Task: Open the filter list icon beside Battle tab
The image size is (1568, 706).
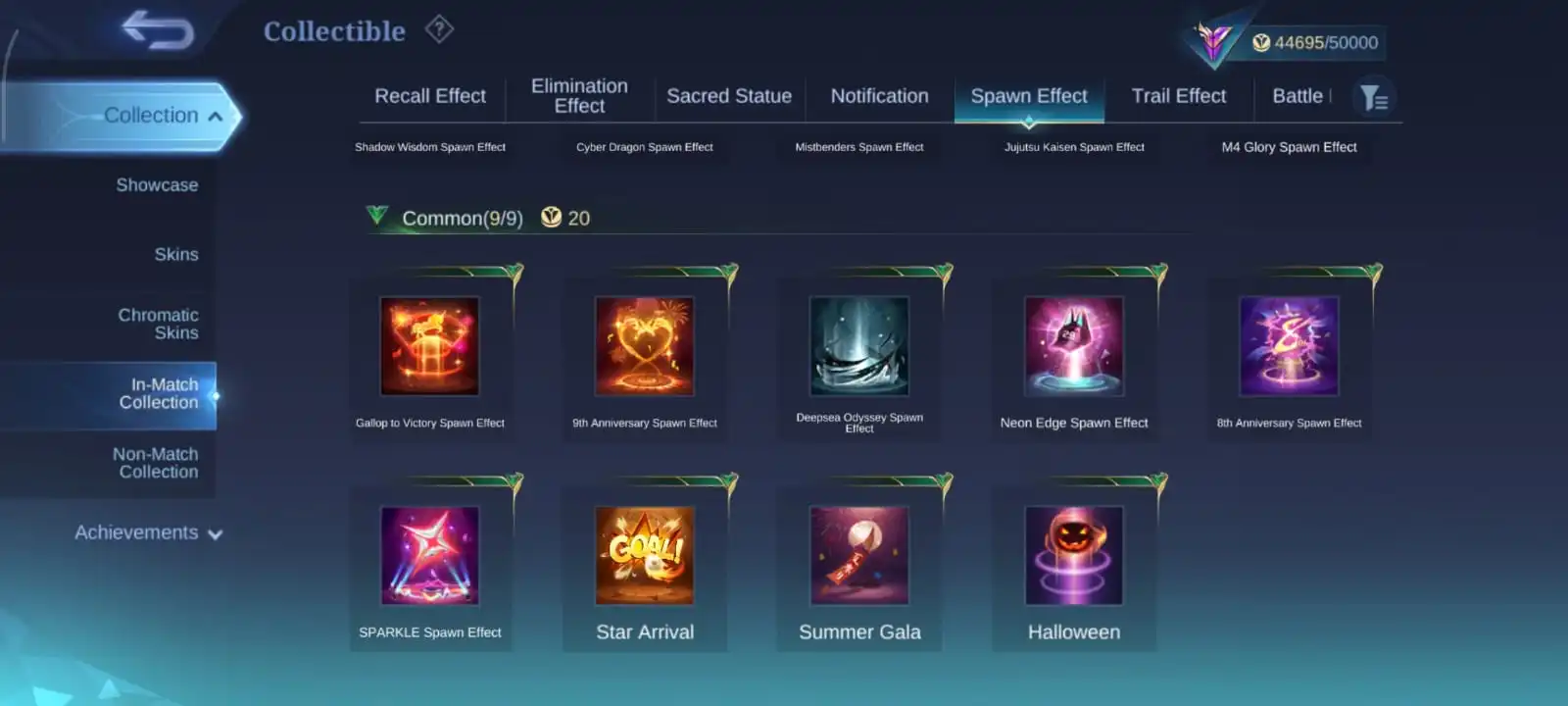Action: pyautogui.click(x=1374, y=97)
